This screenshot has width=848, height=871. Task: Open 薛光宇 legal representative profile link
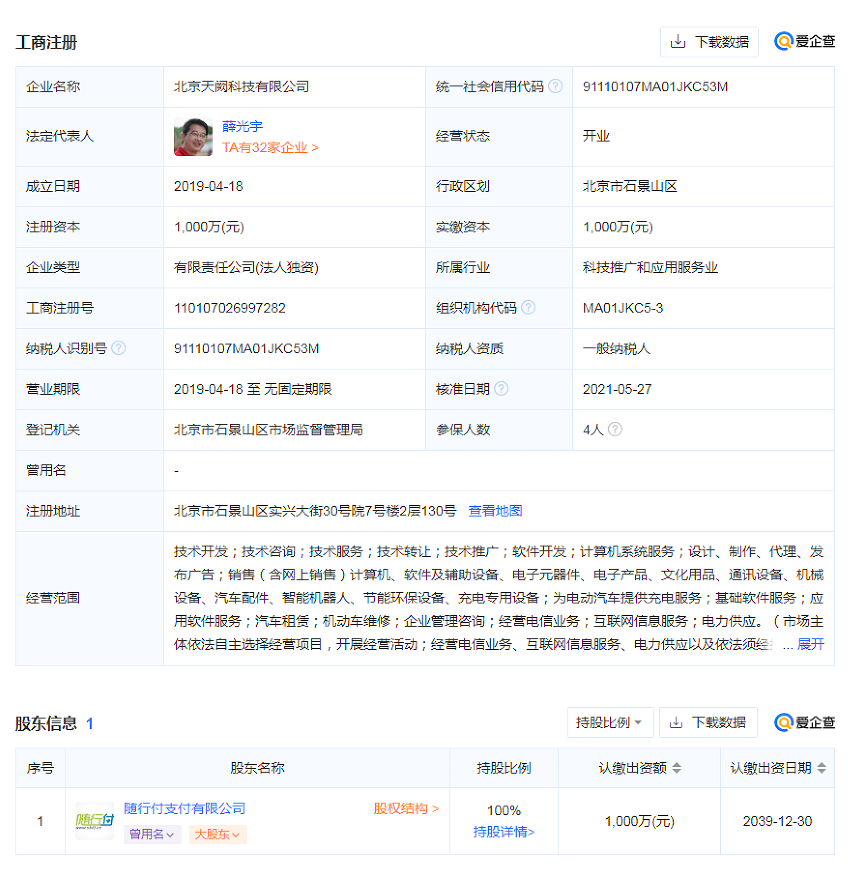[x=242, y=126]
